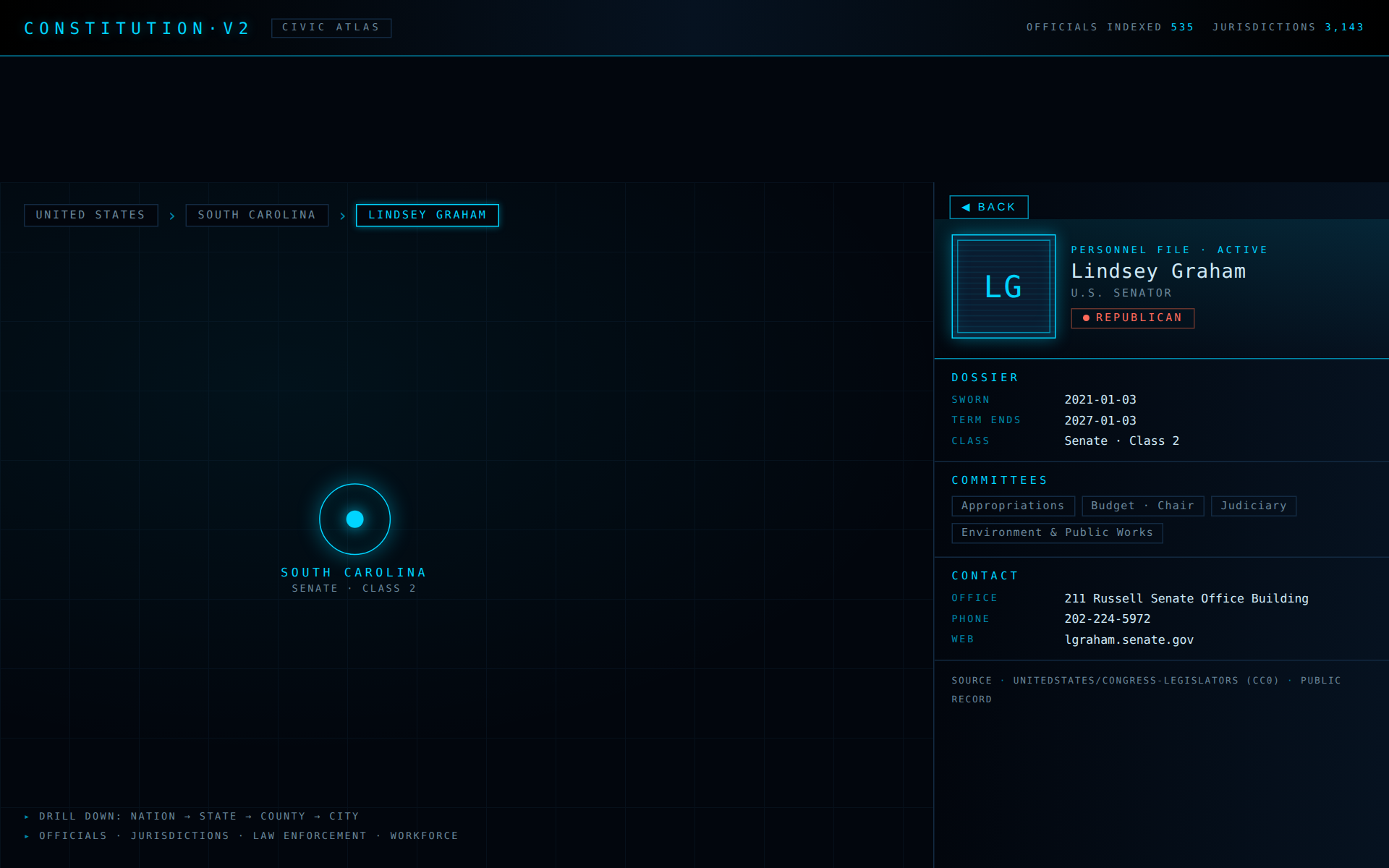Viewport: 1389px width, 868px height.
Task: Click the South Carolina label under marker
Action: (354, 572)
